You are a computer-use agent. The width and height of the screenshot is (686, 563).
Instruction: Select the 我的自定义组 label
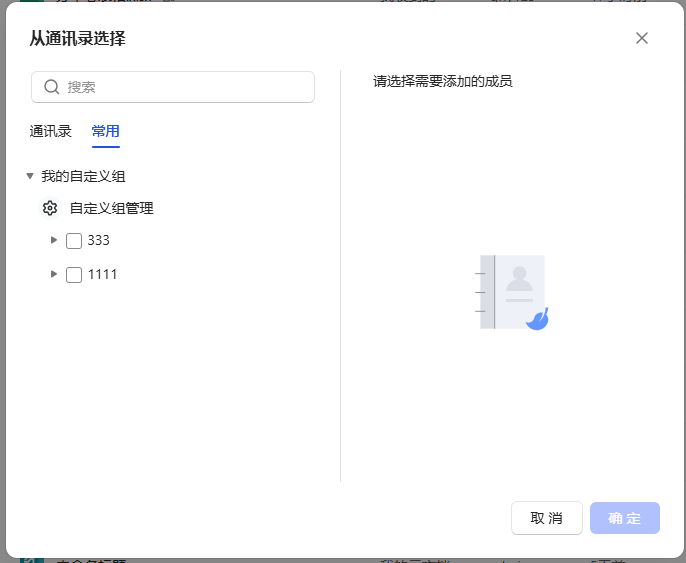[x=83, y=176]
